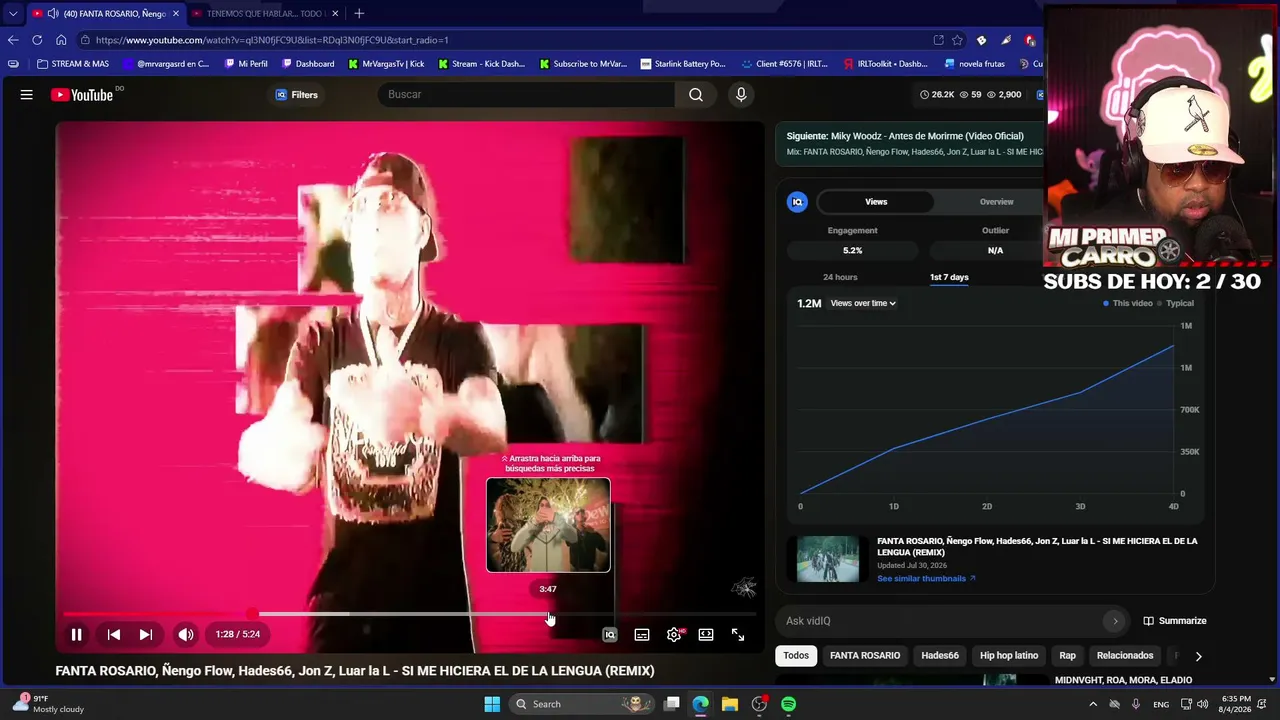Click the Summarize button
Viewport: 1280px width, 720px height.
1175,621
